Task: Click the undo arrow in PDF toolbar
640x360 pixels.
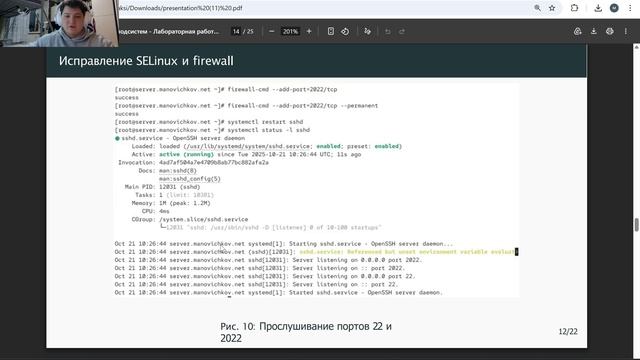Action: [388, 31]
